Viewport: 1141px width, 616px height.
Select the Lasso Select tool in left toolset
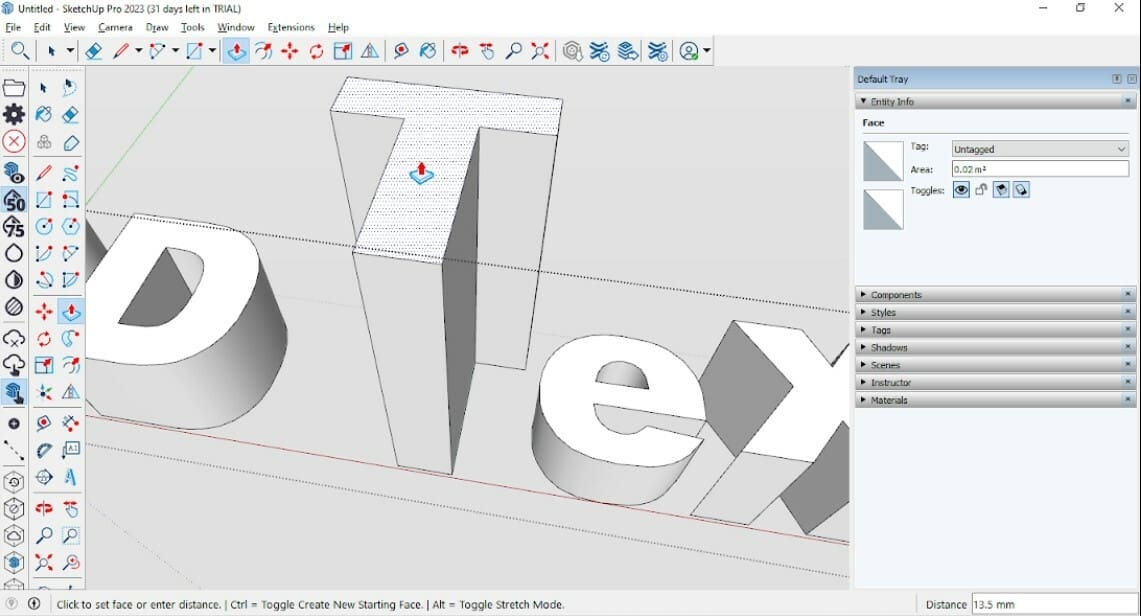(x=70, y=87)
